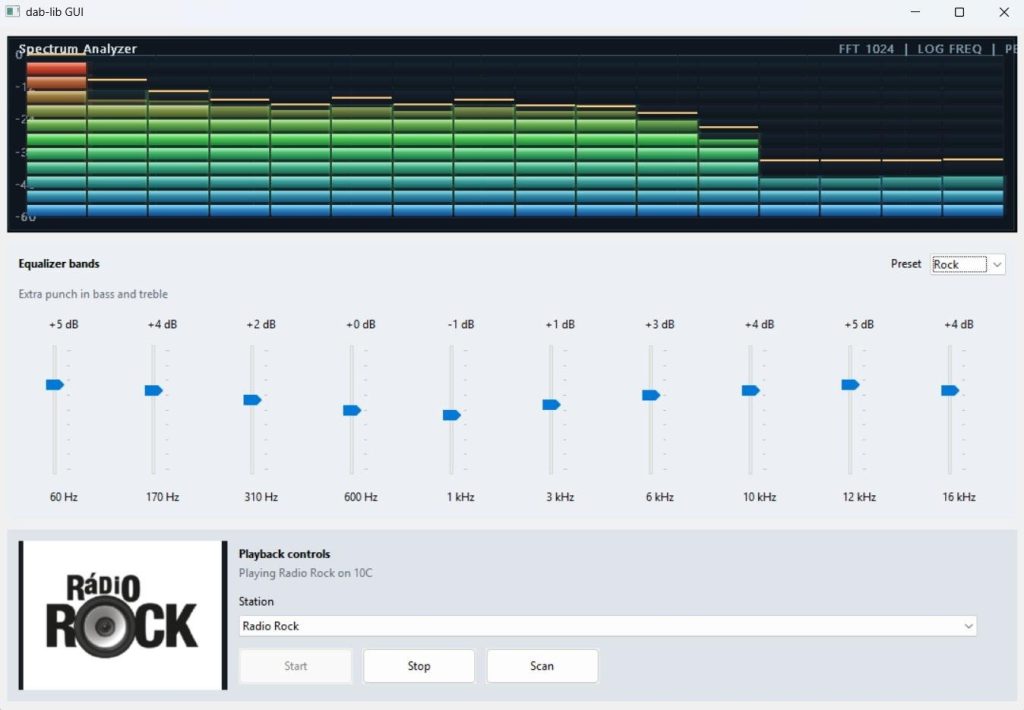Click the 60 Hz equalizer slider handle
This screenshot has height=710, width=1024.
point(55,385)
